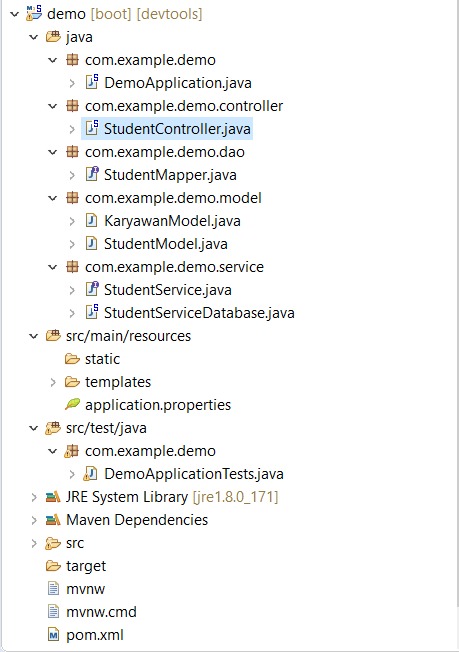Click the DemoApplication.java file icon
This screenshot has height=652, width=459.
point(92,82)
